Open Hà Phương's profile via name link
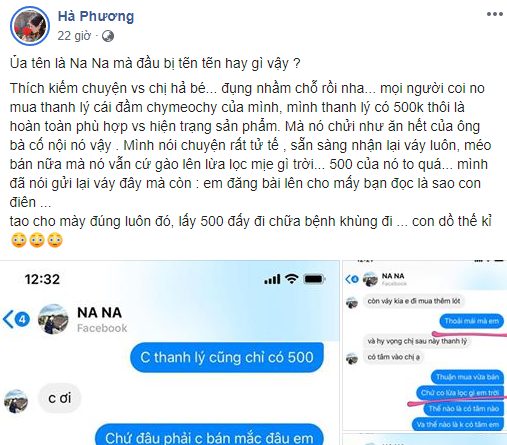The height and width of the screenshot is (445, 507). [x=96, y=16]
